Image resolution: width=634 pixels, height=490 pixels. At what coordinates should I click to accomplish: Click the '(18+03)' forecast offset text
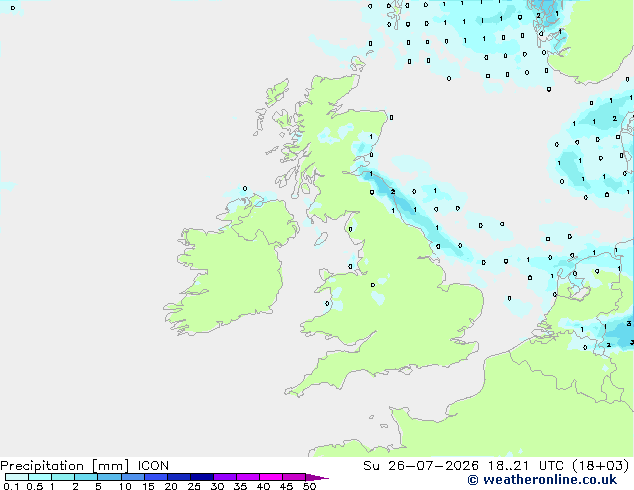click(601, 466)
